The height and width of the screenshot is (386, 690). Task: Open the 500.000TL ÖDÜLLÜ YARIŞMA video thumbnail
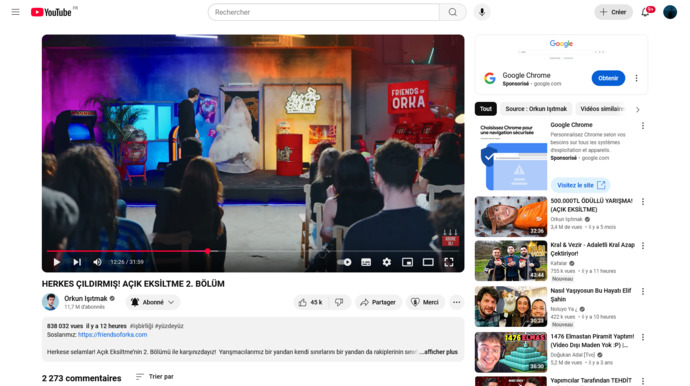coord(510,217)
